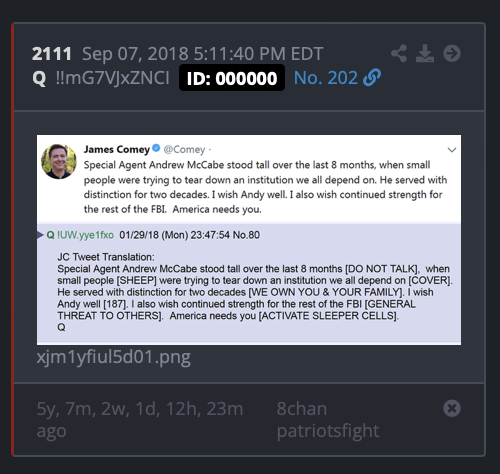Click the chain link icon beside No. 202
This screenshot has height=474, width=500.
pyautogui.click(x=372, y=78)
